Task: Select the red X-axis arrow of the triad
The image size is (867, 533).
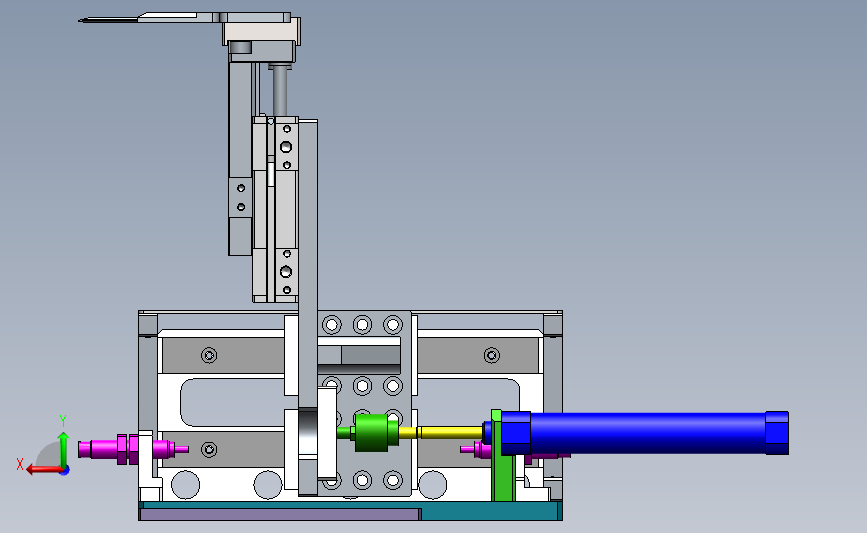Action: (44, 470)
